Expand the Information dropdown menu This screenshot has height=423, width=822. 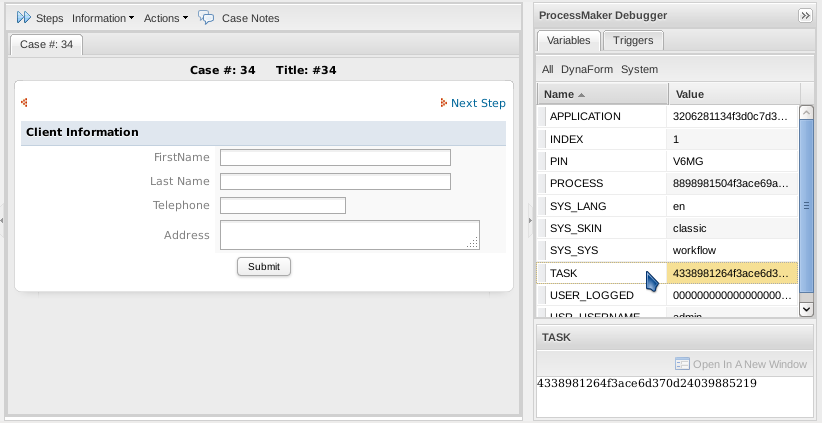(103, 18)
